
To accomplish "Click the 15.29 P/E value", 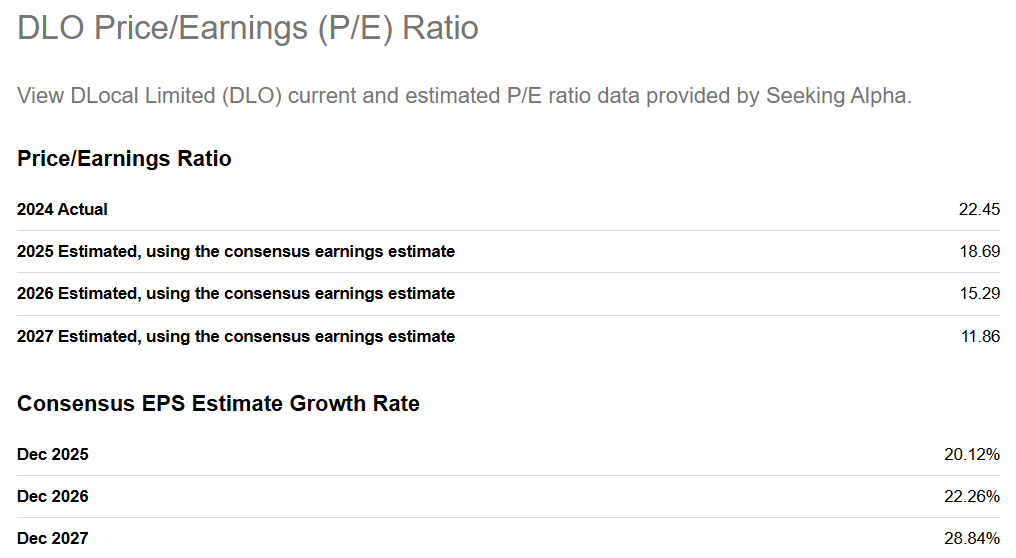I will point(979,294).
